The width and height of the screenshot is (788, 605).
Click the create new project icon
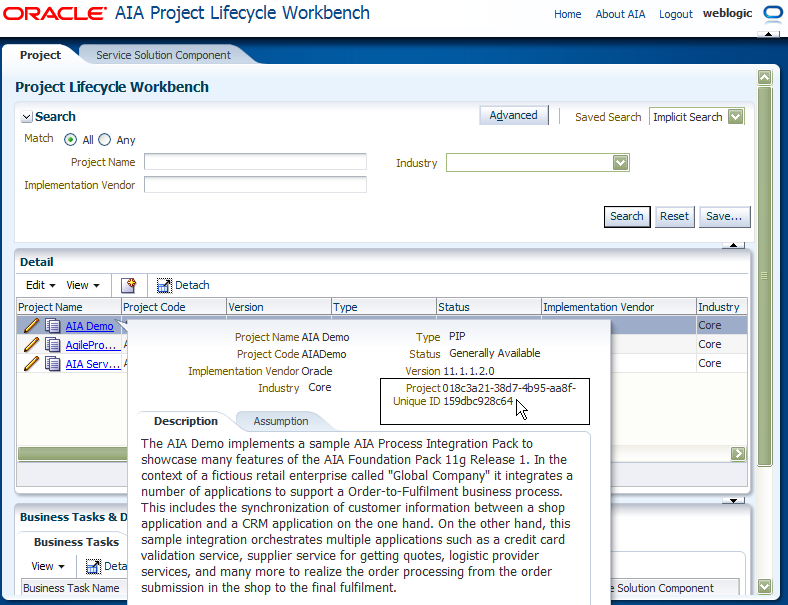pos(129,285)
